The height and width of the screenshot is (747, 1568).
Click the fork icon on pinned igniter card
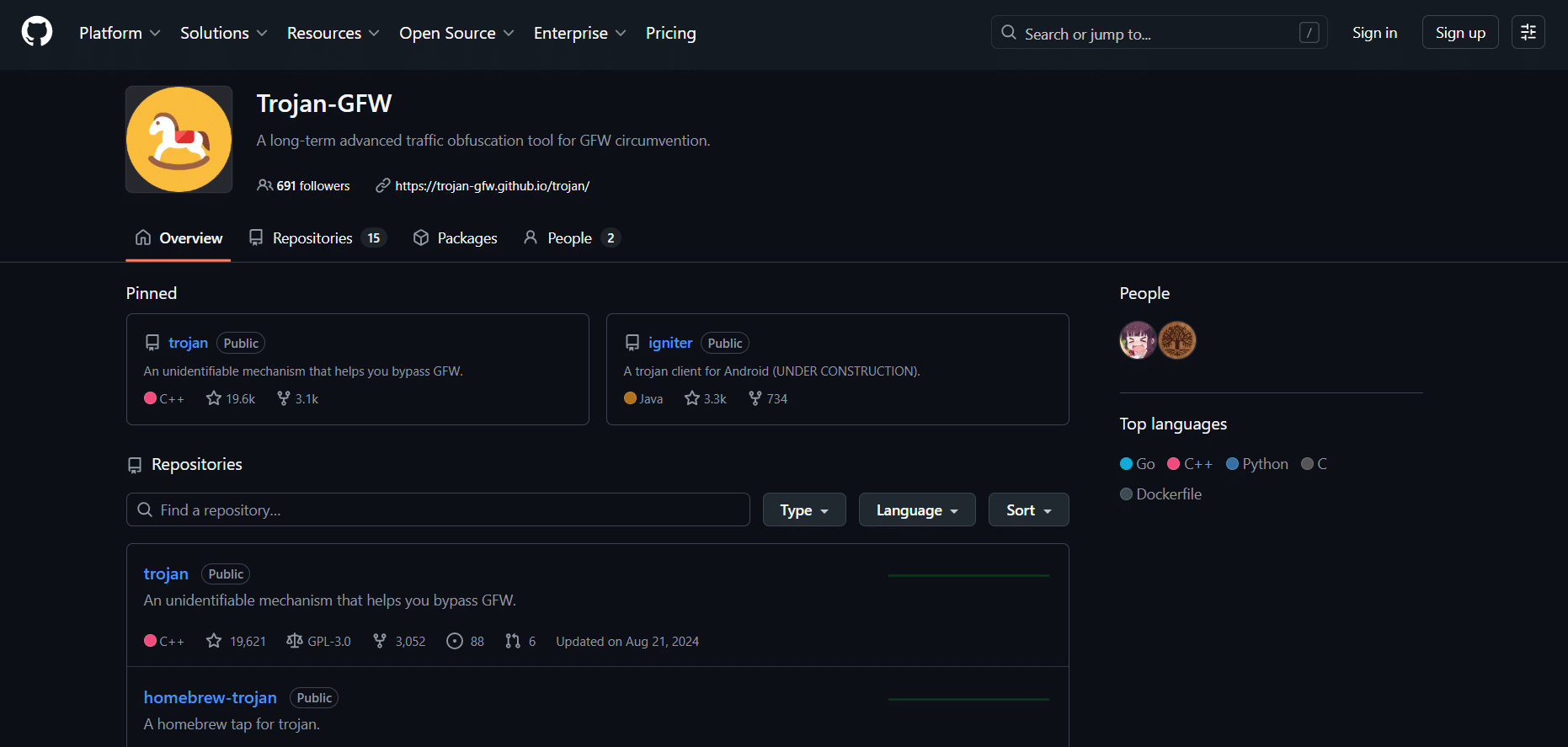click(x=755, y=398)
